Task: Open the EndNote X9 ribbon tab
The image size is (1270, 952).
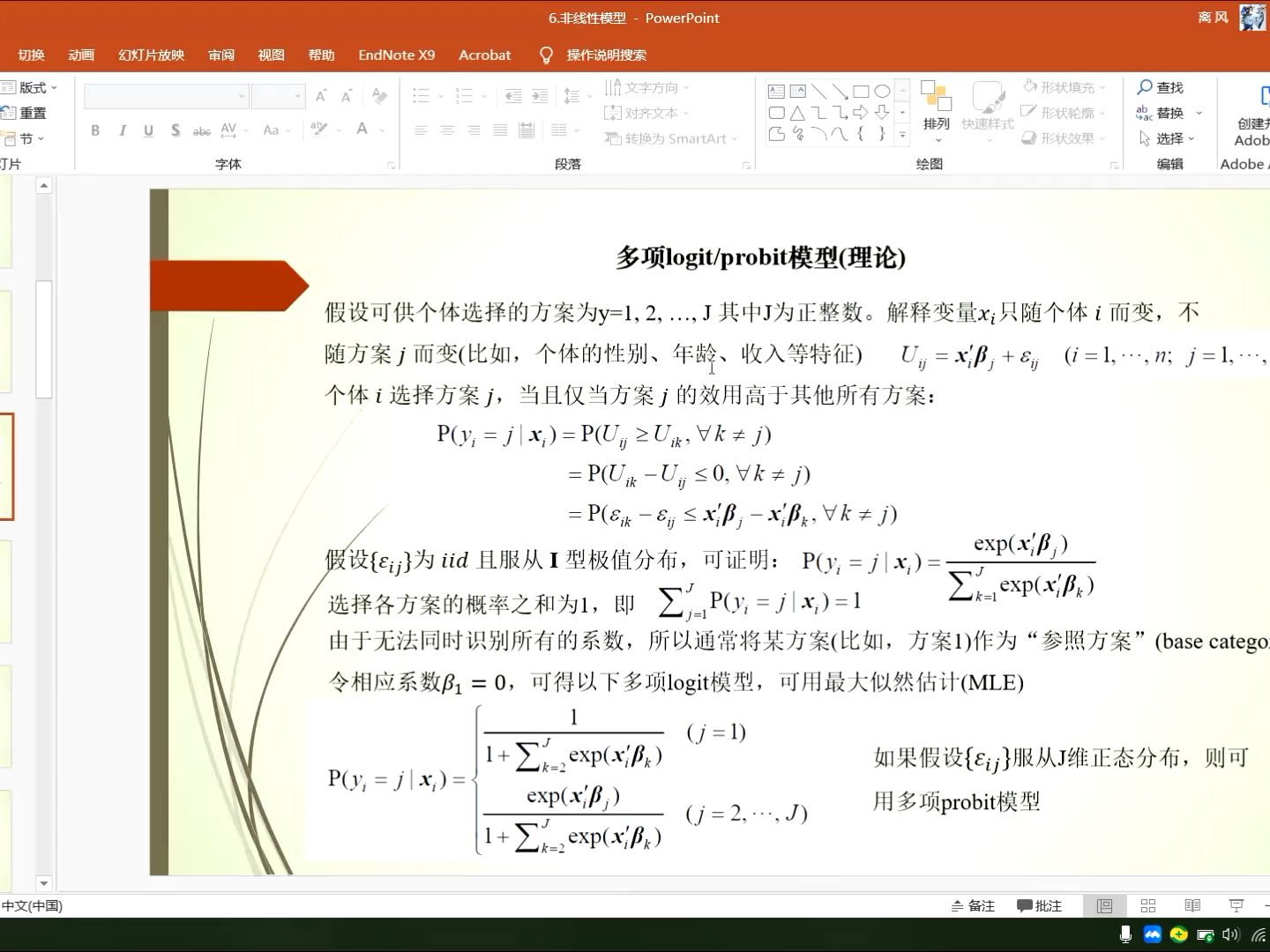Action: pyautogui.click(x=396, y=55)
